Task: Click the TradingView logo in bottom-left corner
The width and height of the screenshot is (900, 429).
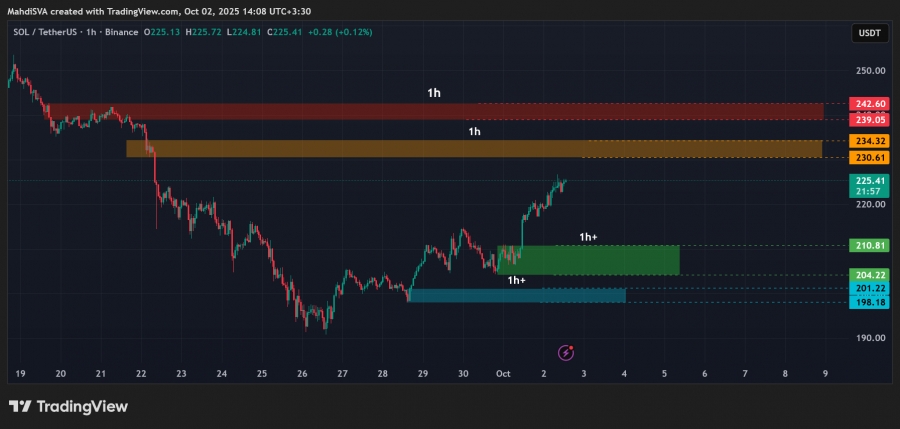Action: click(68, 406)
